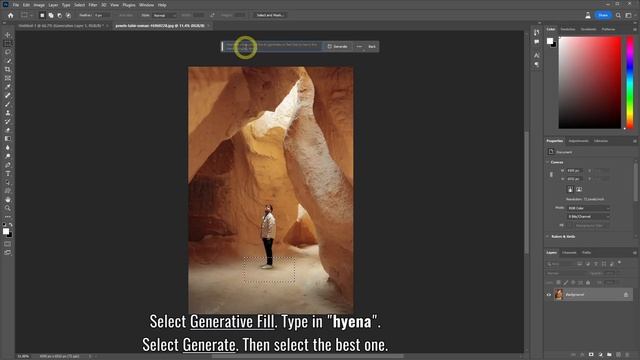Select the Eraser tool
This screenshot has height=360, width=640.
tap(8, 130)
